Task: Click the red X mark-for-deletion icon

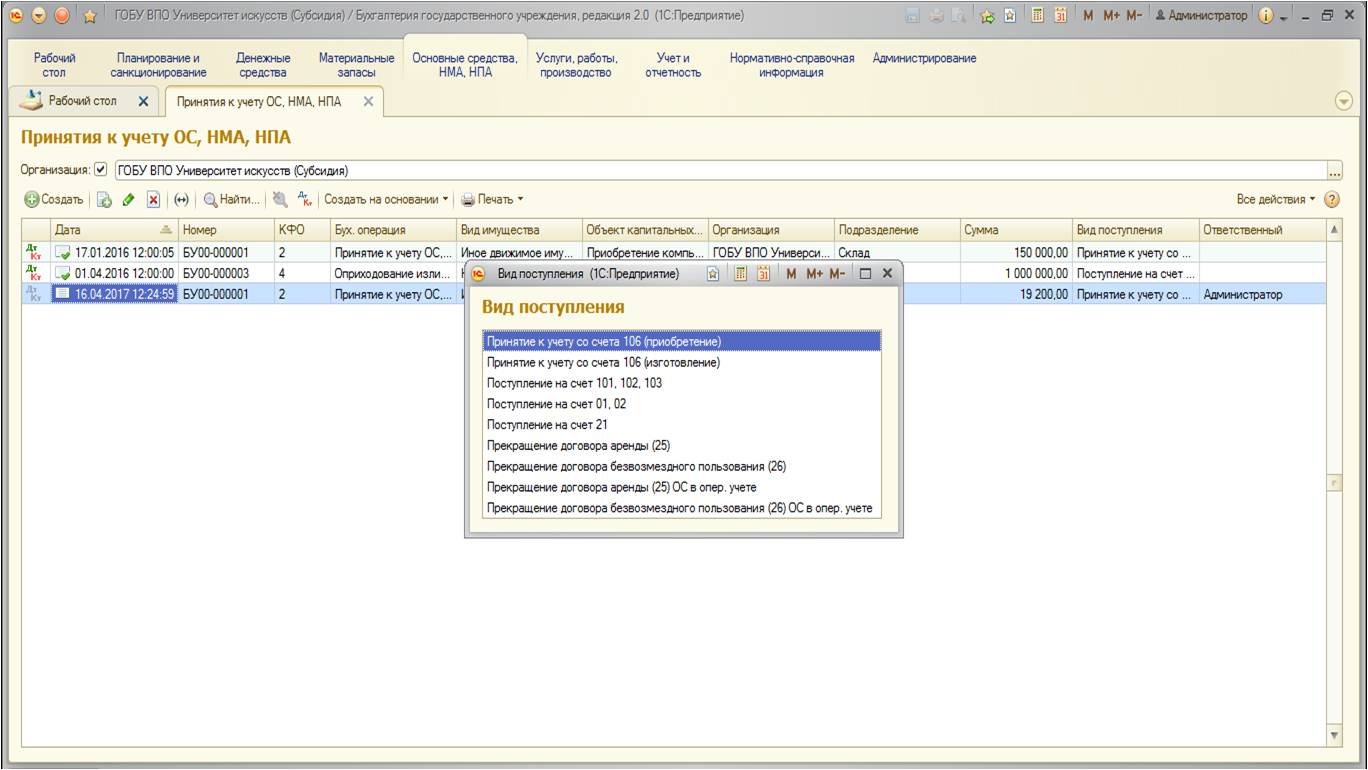Action: (x=153, y=200)
